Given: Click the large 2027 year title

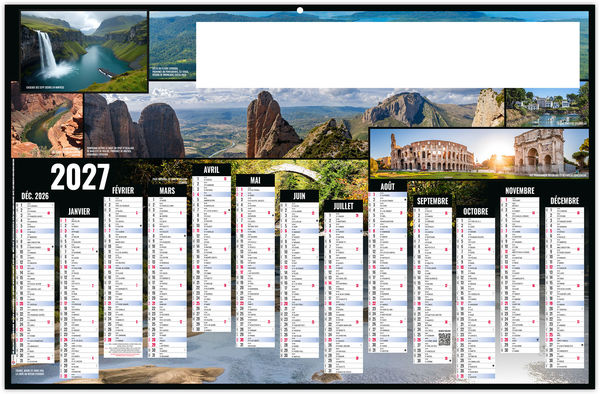Looking at the screenshot, I should click(x=80, y=177).
